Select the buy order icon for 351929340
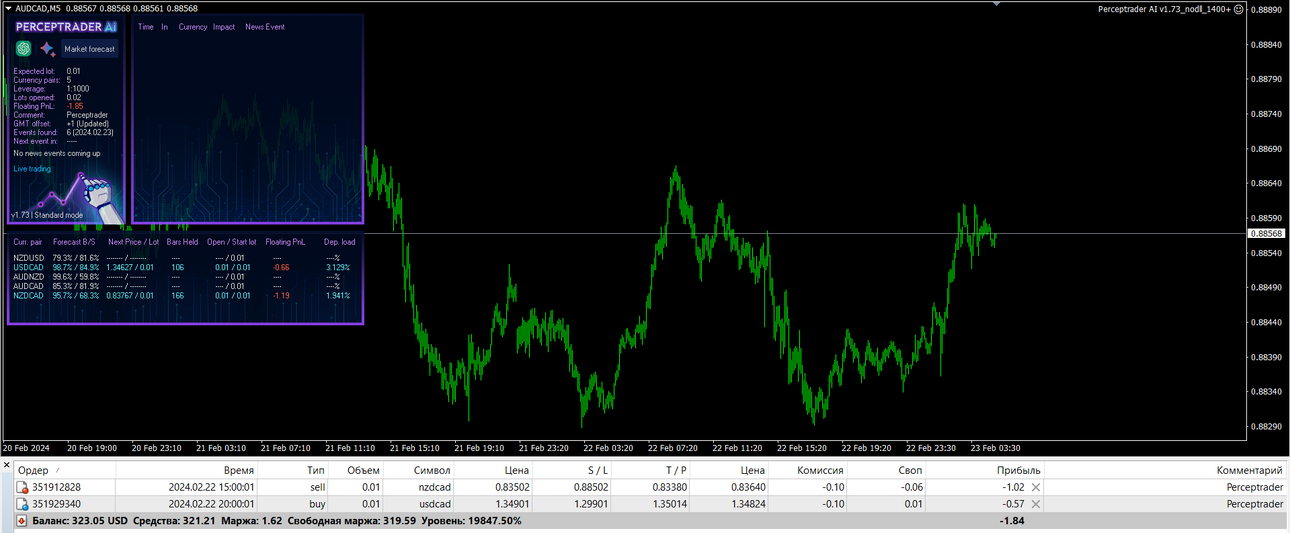 (22, 504)
